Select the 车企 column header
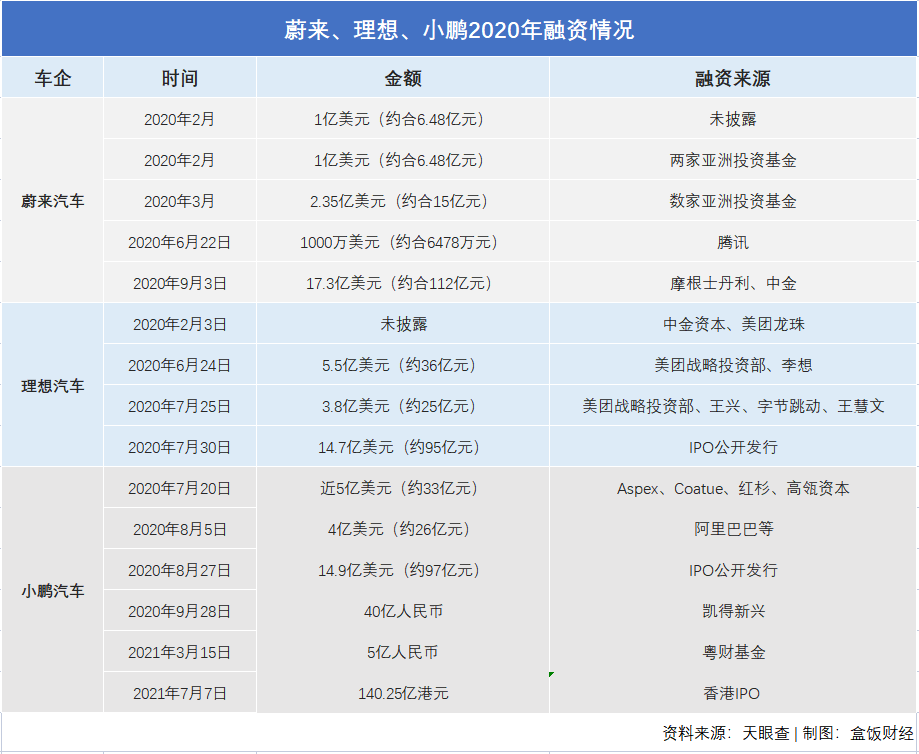This screenshot has width=919, height=754. point(53,77)
